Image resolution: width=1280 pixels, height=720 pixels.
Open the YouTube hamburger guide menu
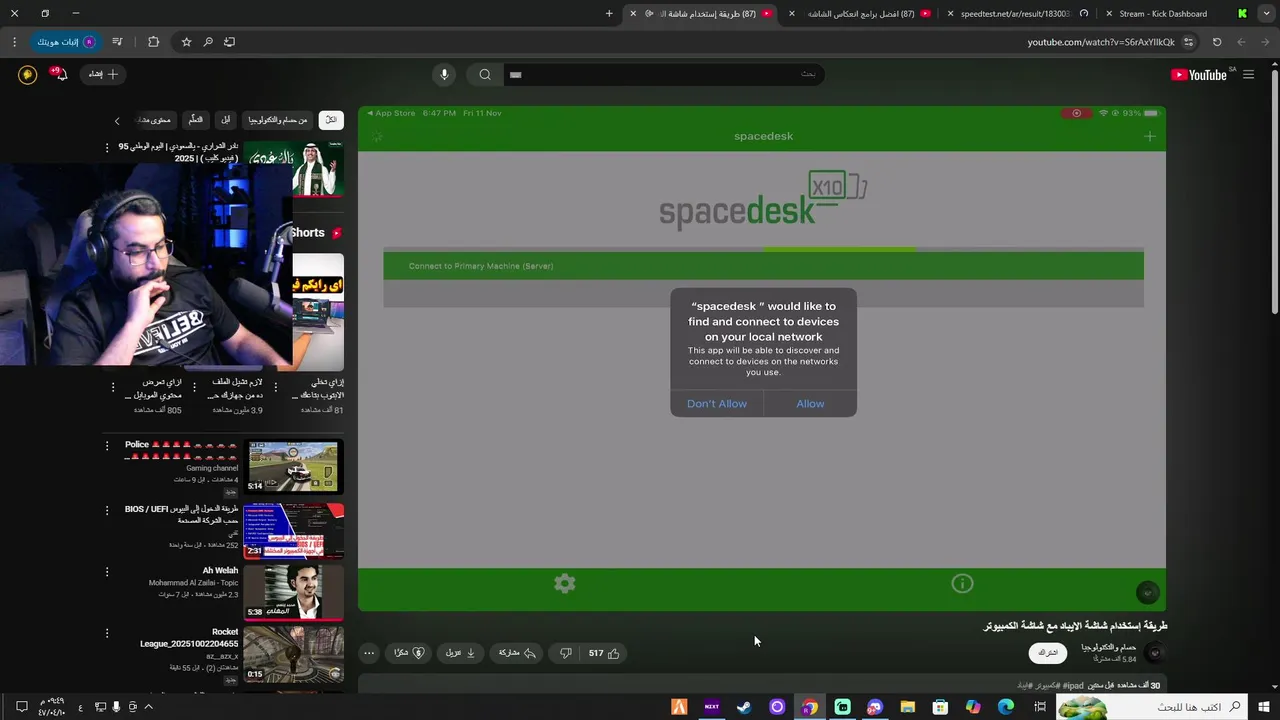[x=1248, y=75]
